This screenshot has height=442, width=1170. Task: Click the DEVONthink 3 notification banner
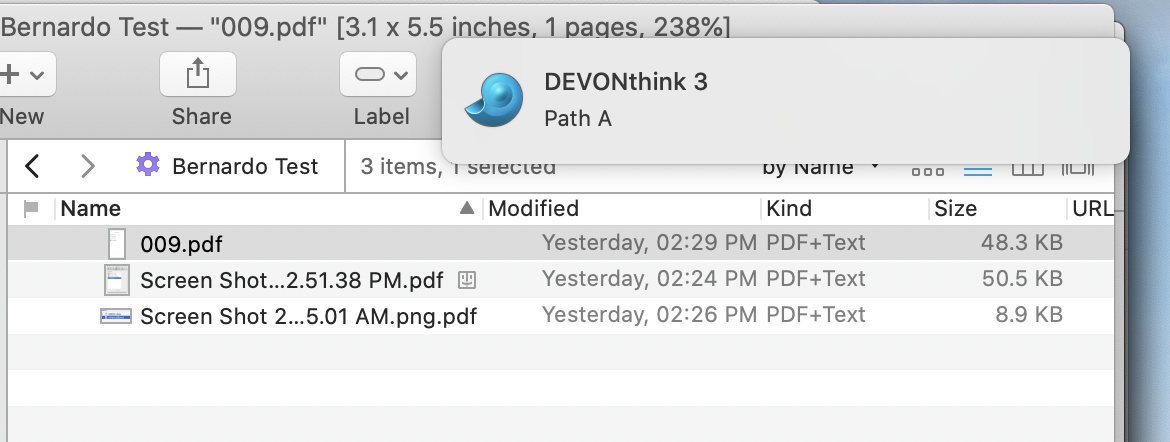(785, 100)
